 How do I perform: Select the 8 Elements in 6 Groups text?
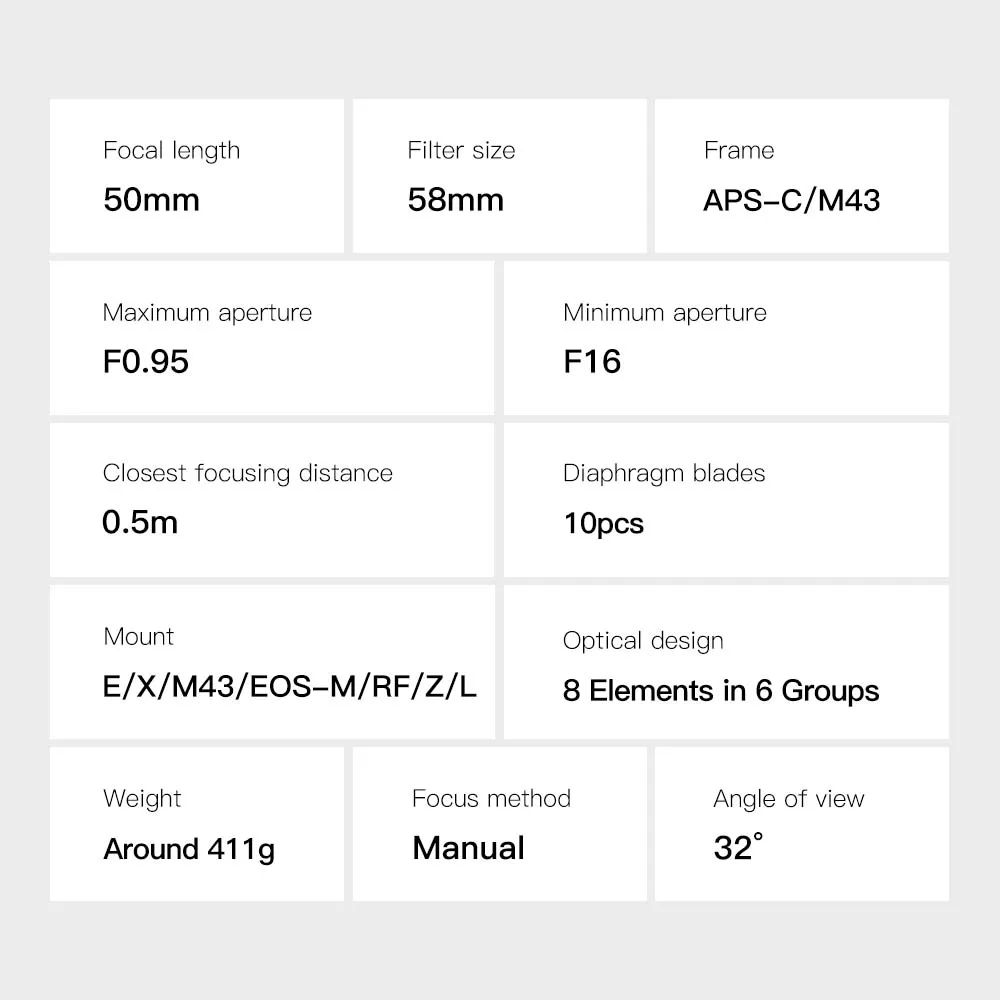pos(721,691)
